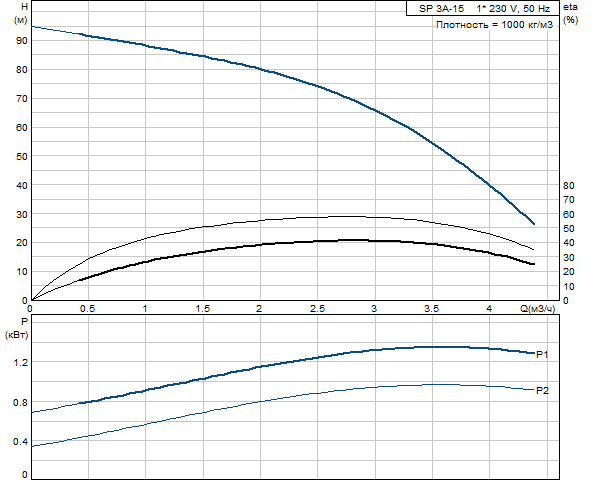
Task: Click the 0.5 tick on flow axis
Action: pos(88,309)
